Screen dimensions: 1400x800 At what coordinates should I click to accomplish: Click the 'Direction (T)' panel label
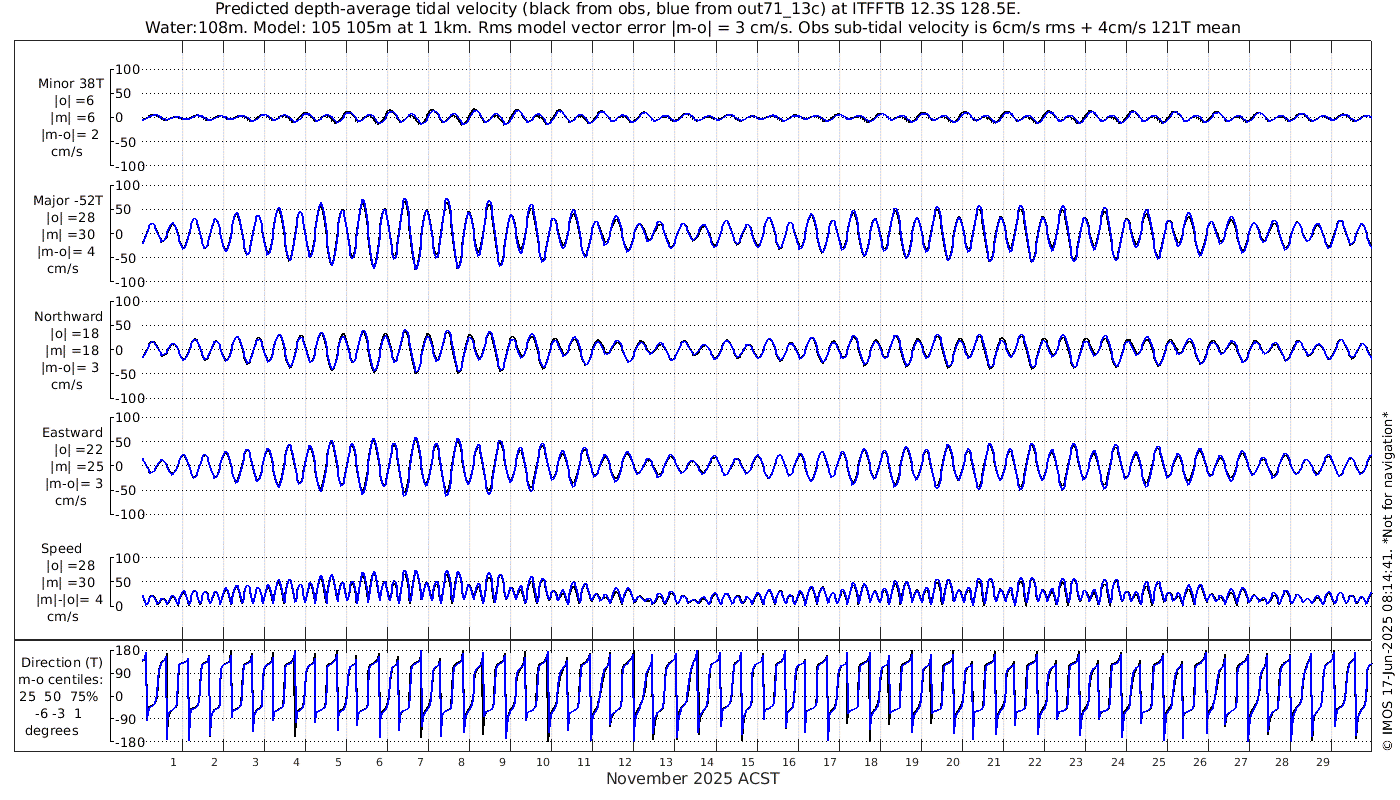click(x=62, y=662)
